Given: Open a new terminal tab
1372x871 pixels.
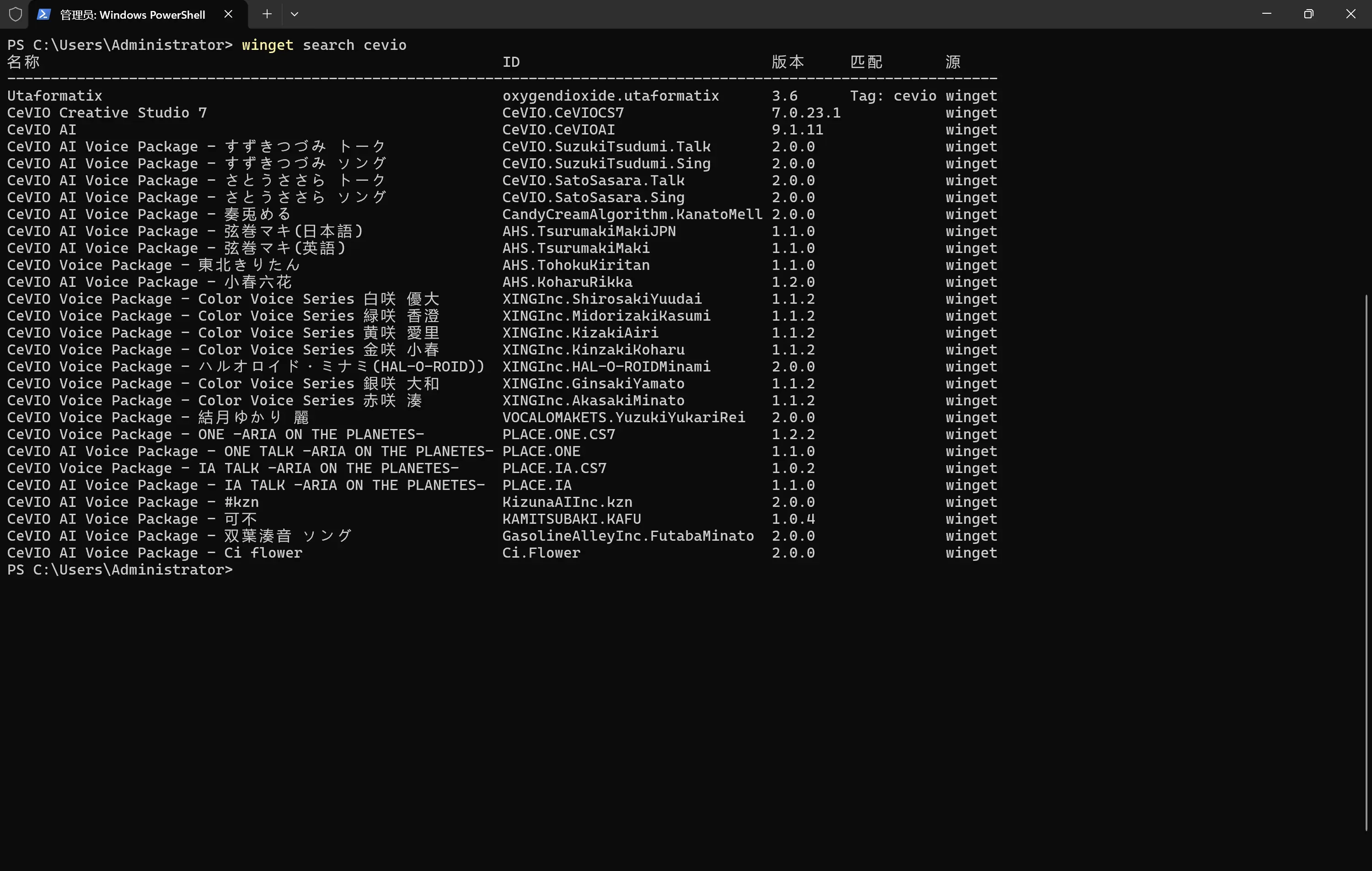Looking at the screenshot, I should pyautogui.click(x=267, y=14).
